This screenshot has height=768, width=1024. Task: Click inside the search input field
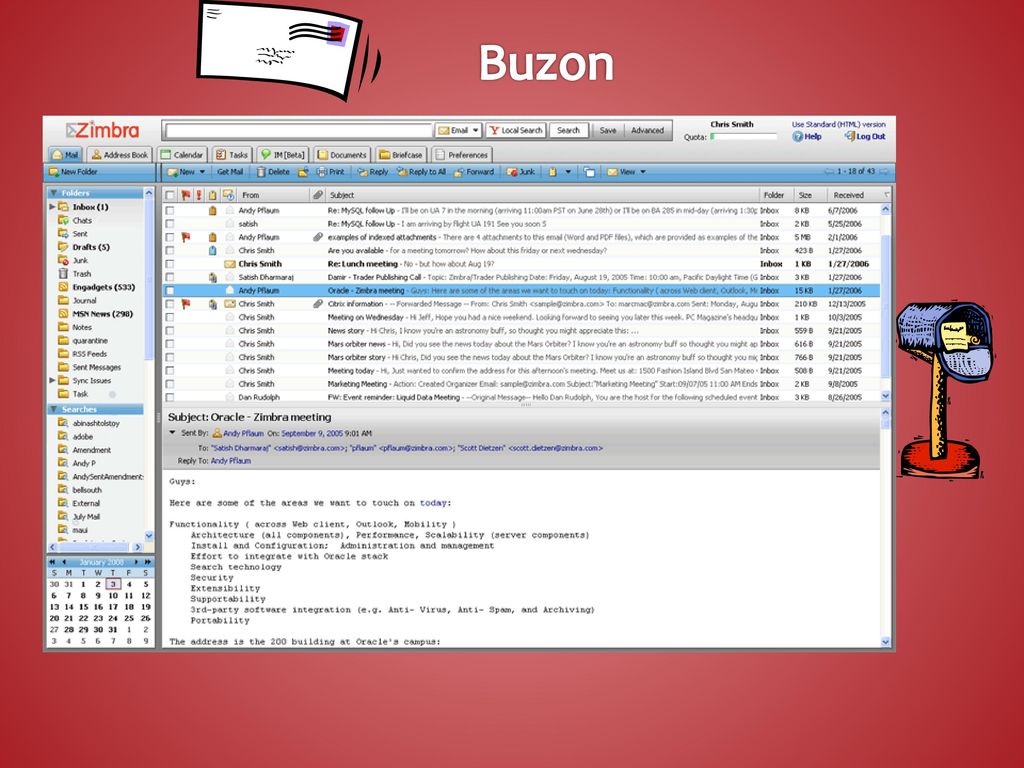(298, 131)
